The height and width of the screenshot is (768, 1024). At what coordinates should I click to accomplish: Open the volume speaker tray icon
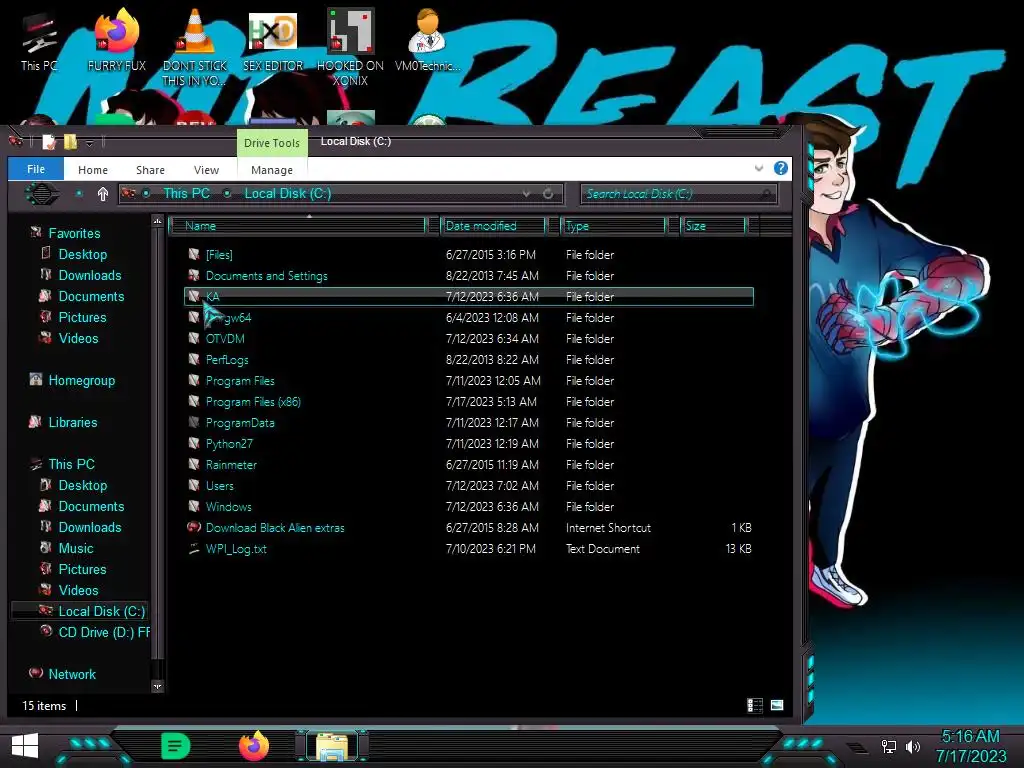[913, 746]
